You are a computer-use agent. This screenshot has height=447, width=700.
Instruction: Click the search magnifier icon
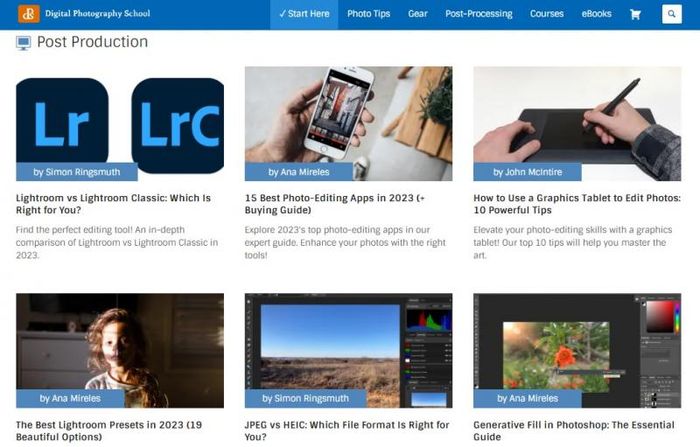pyautogui.click(x=671, y=14)
